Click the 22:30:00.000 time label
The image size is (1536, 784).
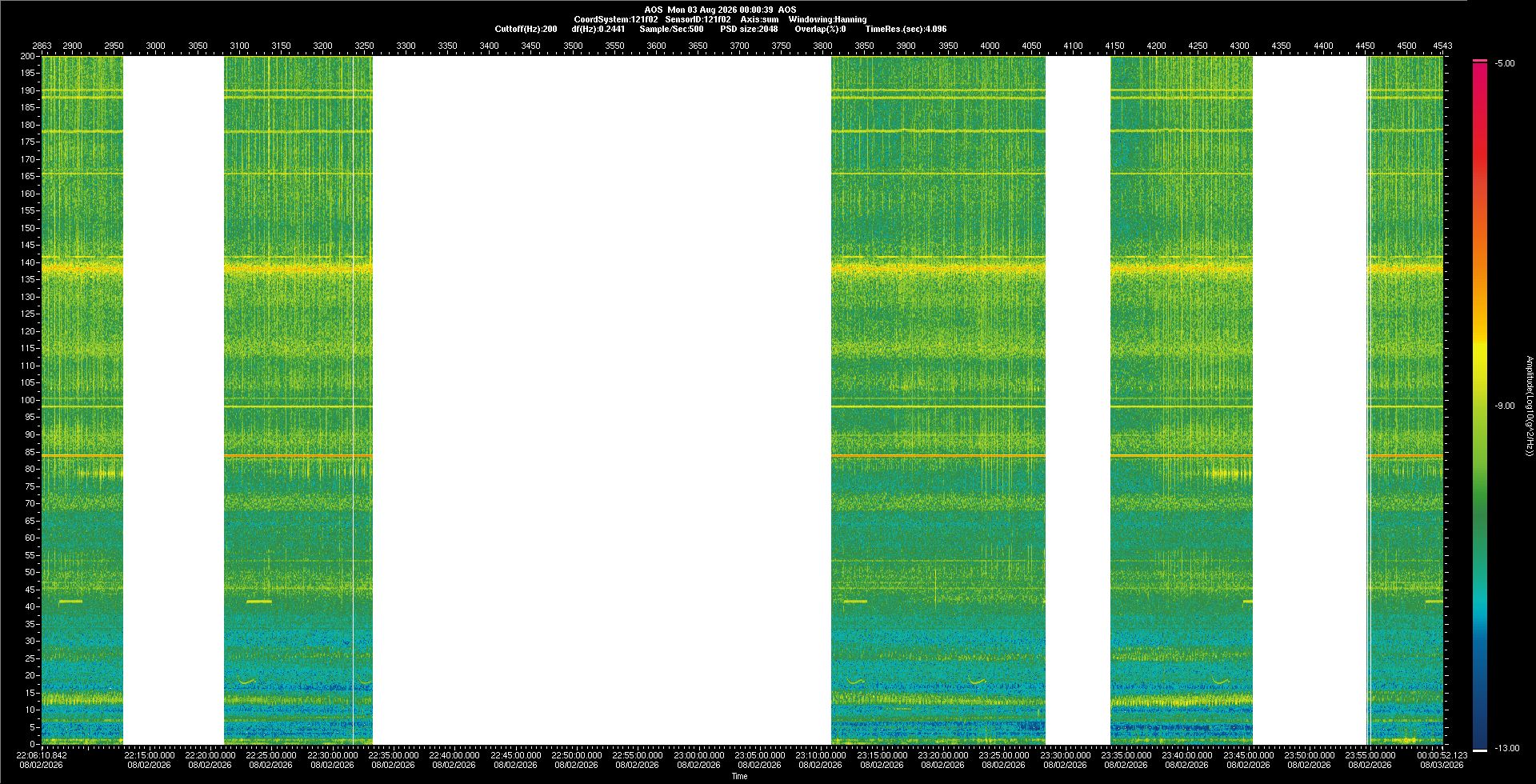333,754
